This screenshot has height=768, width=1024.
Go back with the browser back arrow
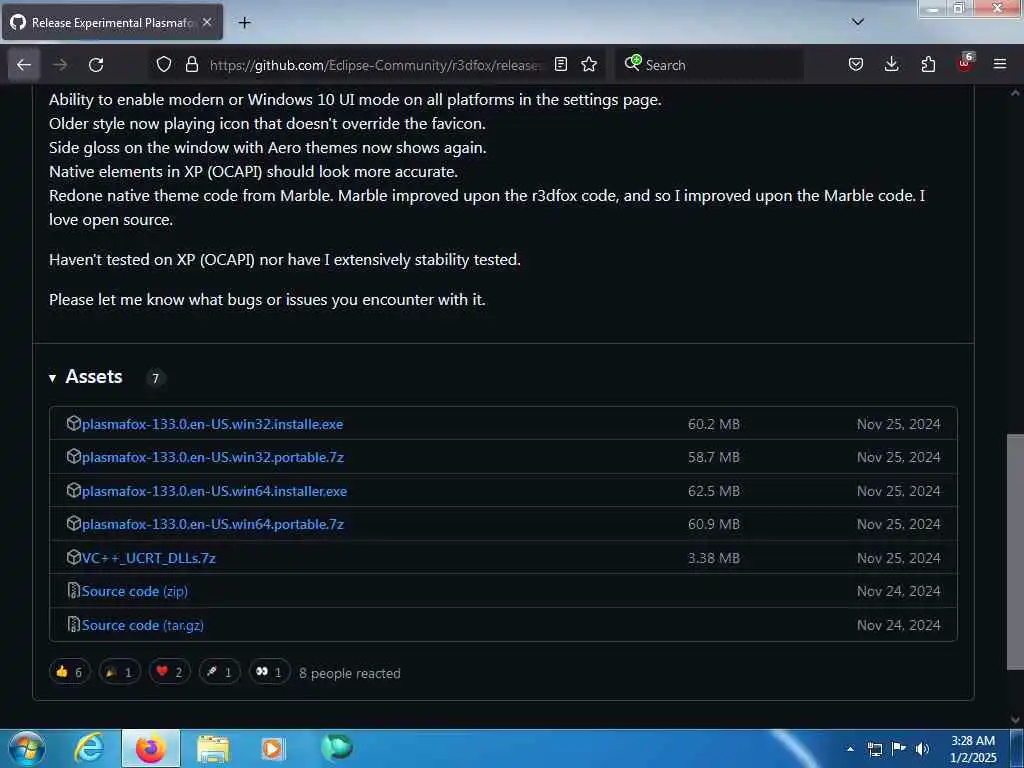[x=24, y=65]
